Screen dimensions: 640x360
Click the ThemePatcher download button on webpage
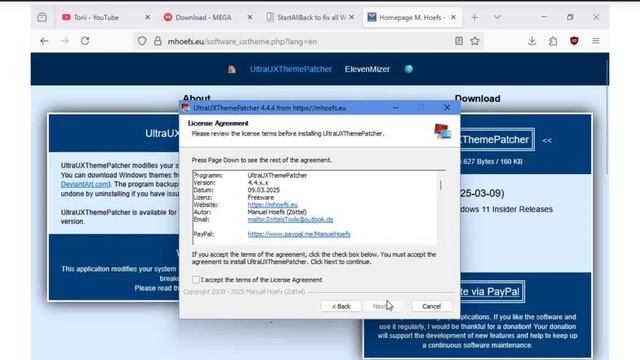click(496, 140)
